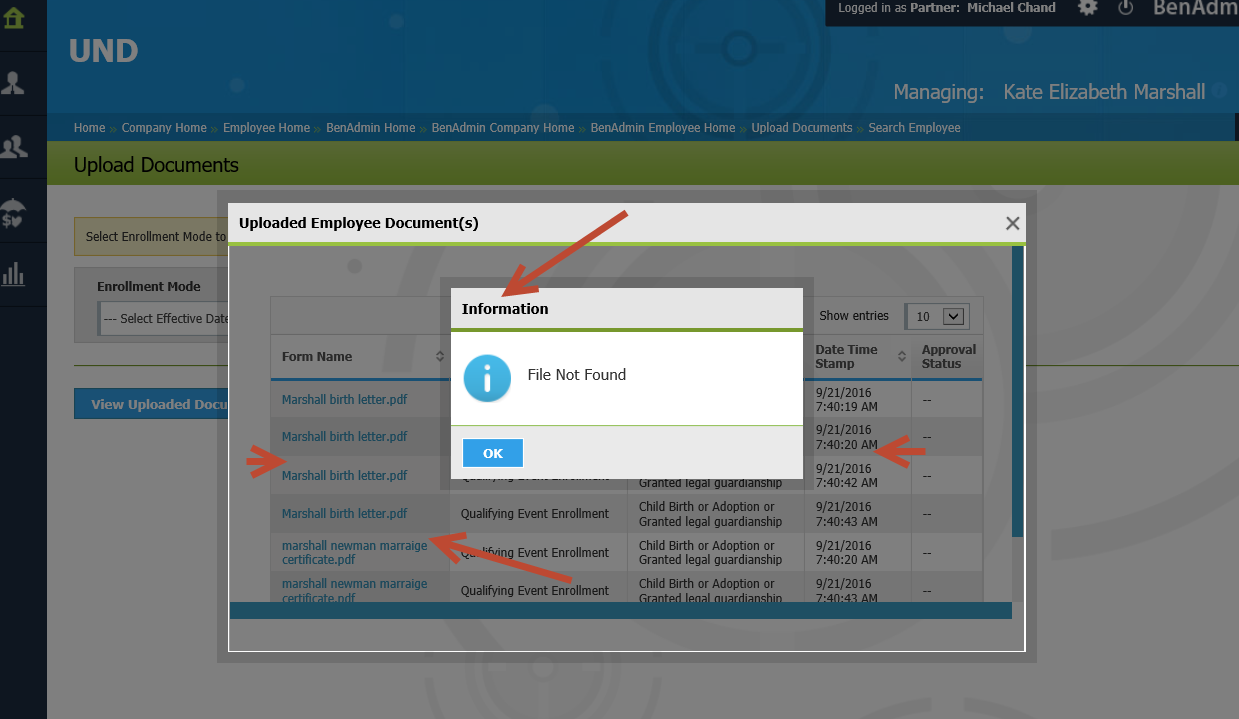The image size is (1239, 719).
Task: Sort by Date Time Stamp column arrows
Action: pyautogui.click(x=901, y=356)
